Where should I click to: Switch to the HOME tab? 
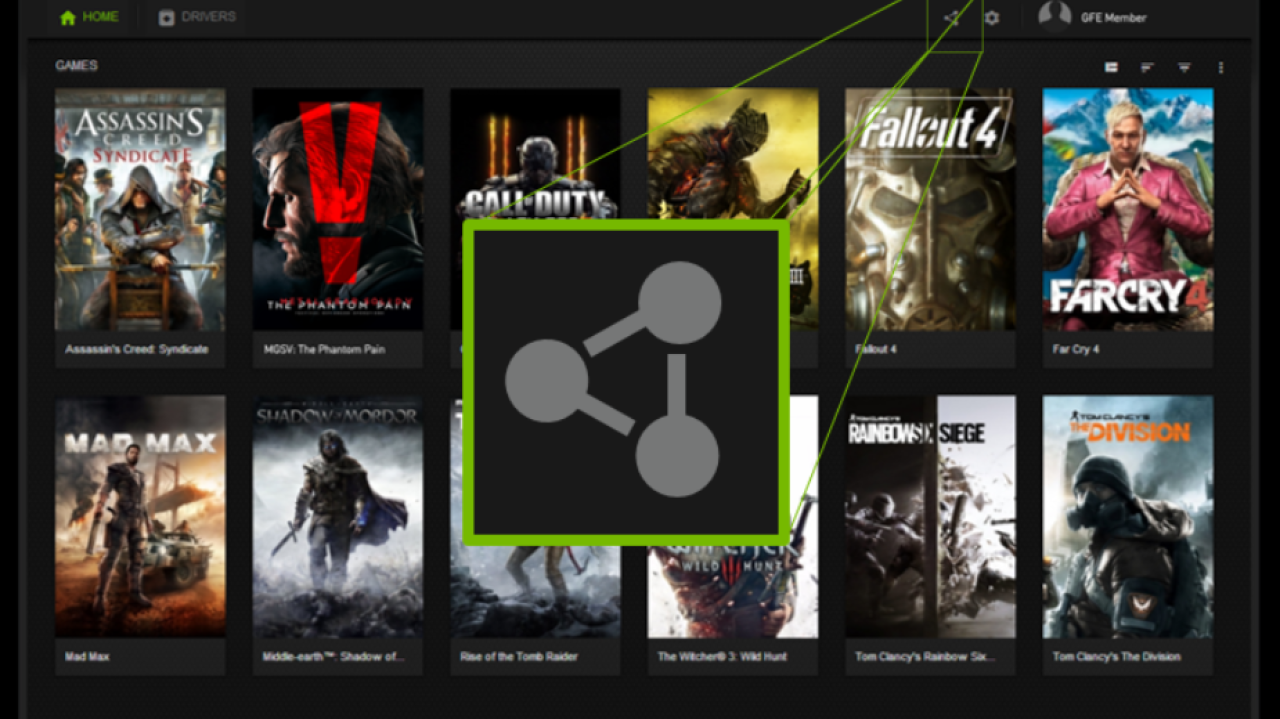pos(91,17)
